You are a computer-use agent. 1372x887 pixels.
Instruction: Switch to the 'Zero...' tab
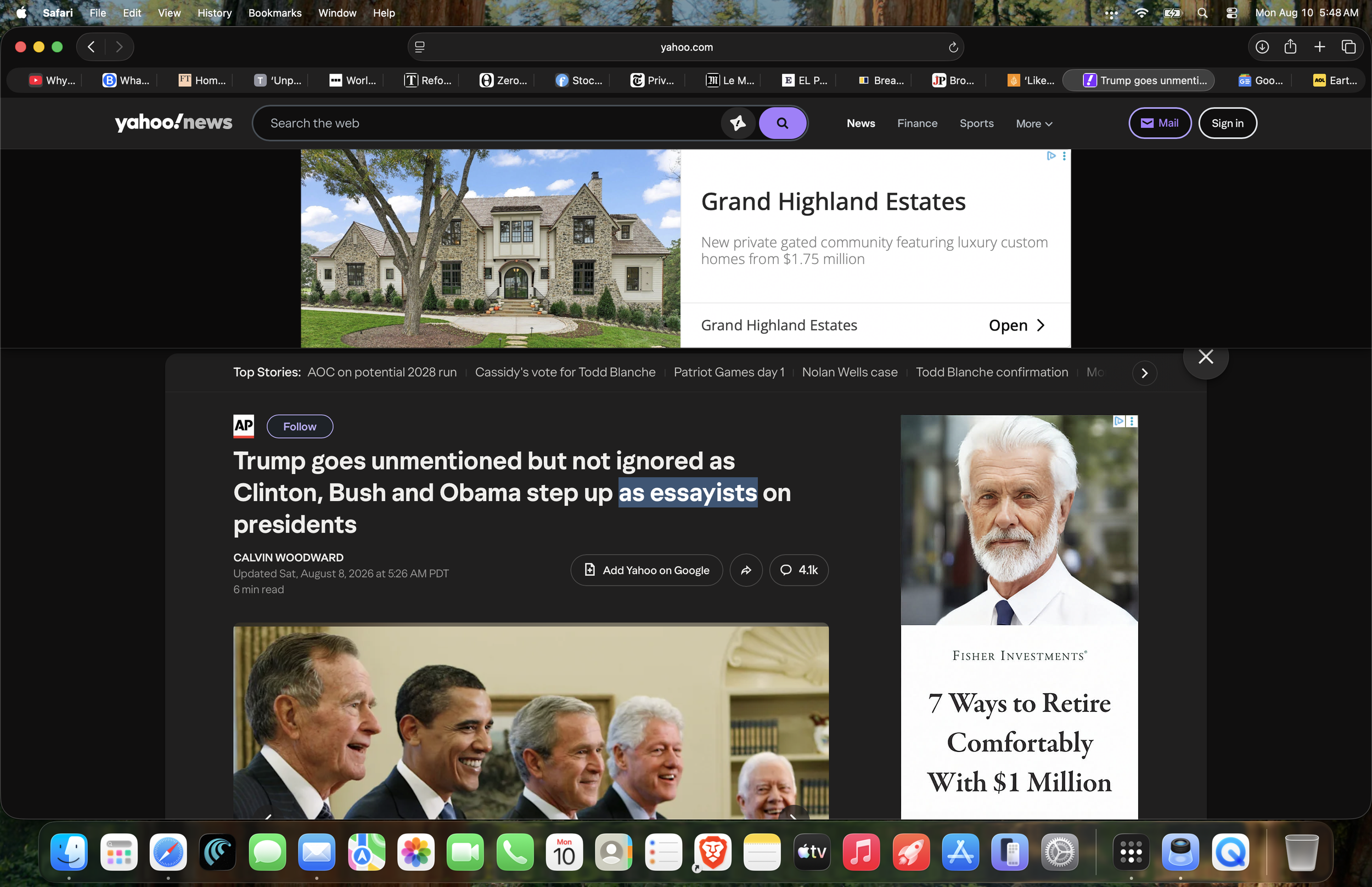coord(503,80)
